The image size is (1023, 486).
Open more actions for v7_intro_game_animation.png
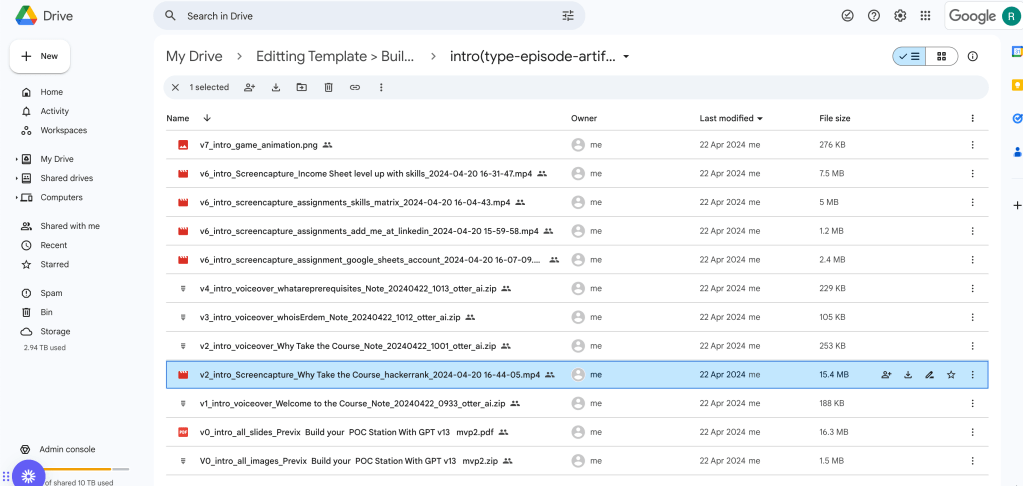972,145
